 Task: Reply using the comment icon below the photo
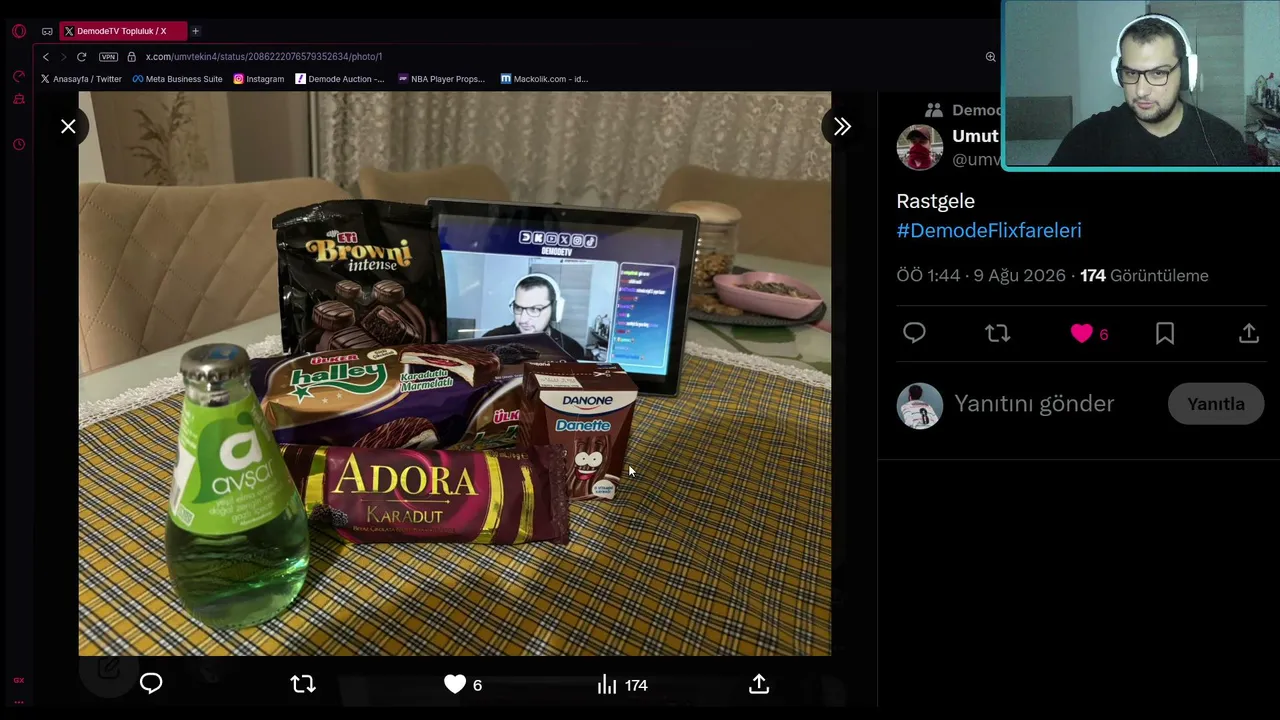151,684
